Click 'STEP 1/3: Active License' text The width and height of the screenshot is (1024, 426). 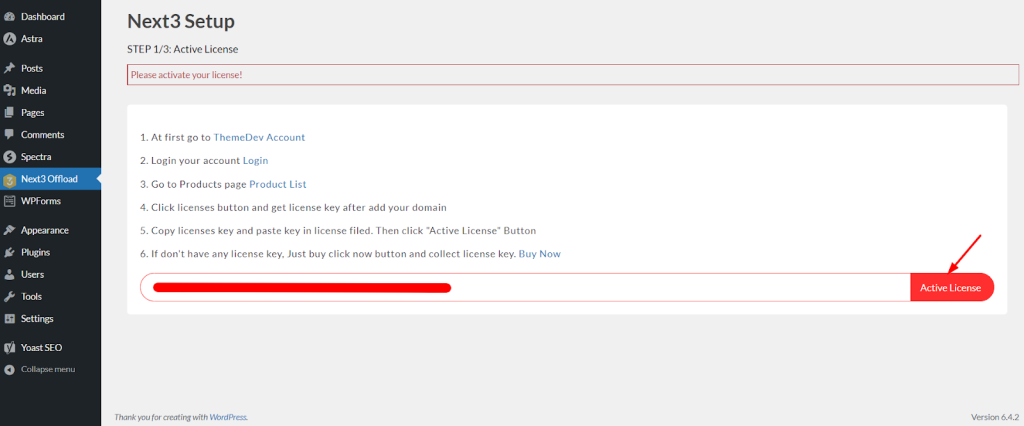[183, 50]
